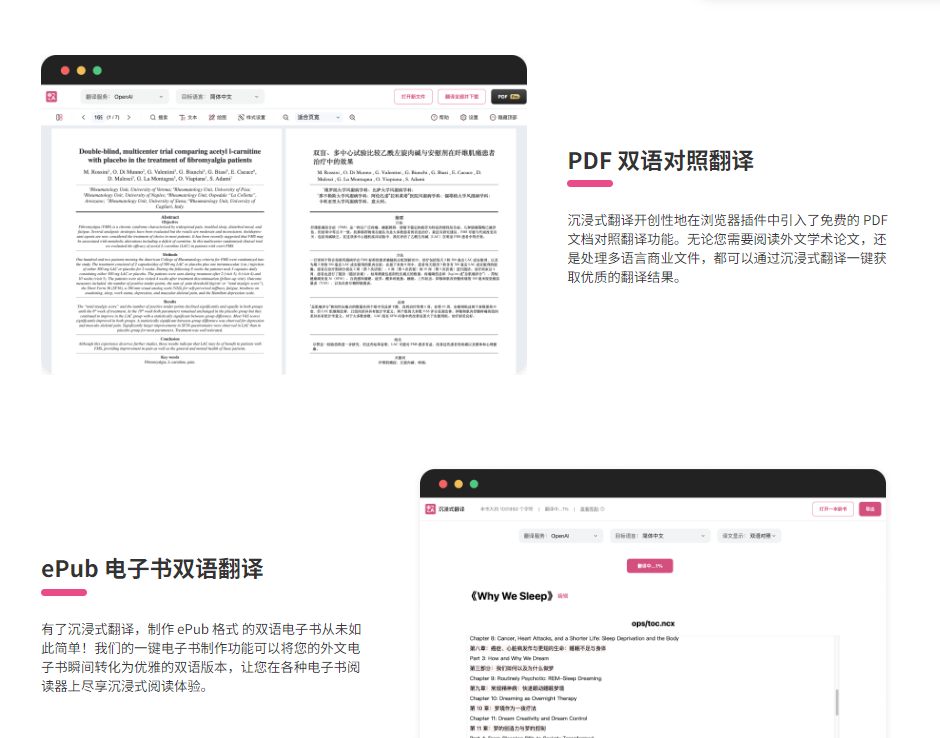Click the translated Chinese PDF page

(x=400, y=251)
